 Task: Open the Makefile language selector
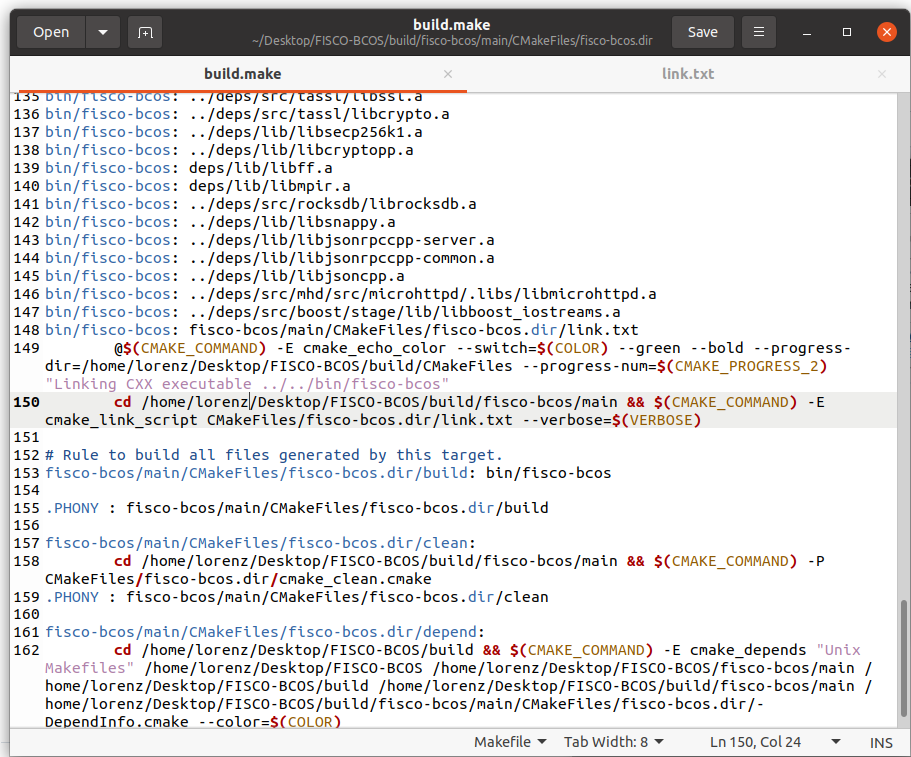(x=510, y=742)
